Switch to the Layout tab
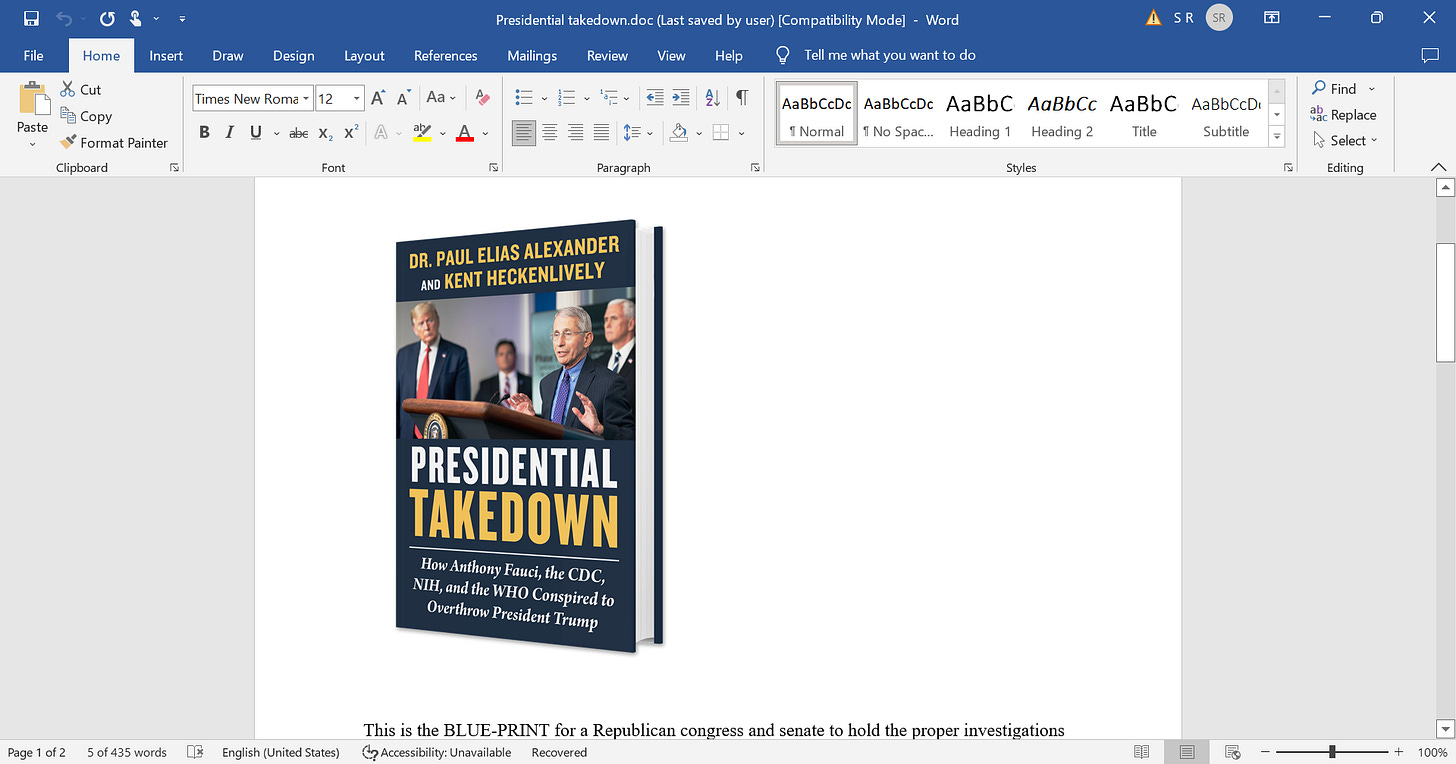 pos(365,56)
